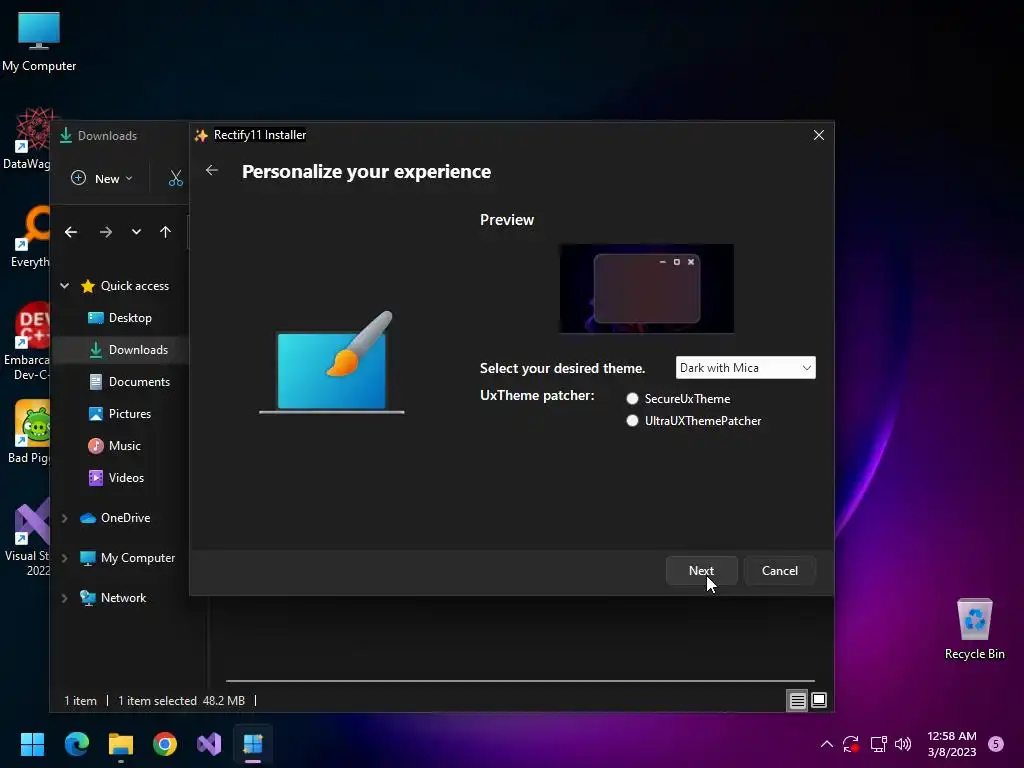Click the Cut scissors icon in Explorer
This screenshot has width=1024, height=768.
tap(175, 178)
